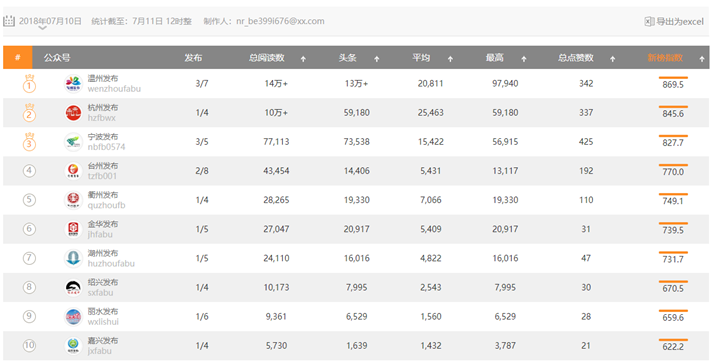Sort by 总点赞数 column arrow
The width and height of the screenshot is (710, 363).
[x=612, y=59]
